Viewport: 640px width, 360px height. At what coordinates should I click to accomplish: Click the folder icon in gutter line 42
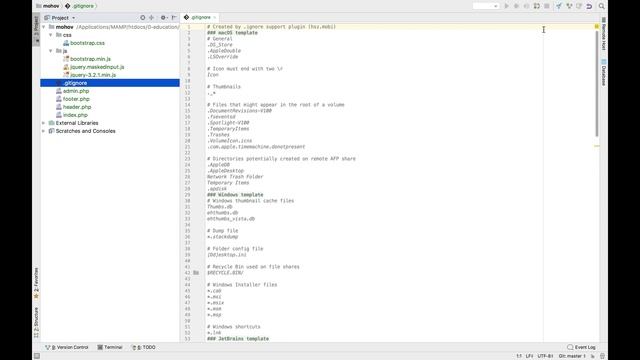pos(196,273)
